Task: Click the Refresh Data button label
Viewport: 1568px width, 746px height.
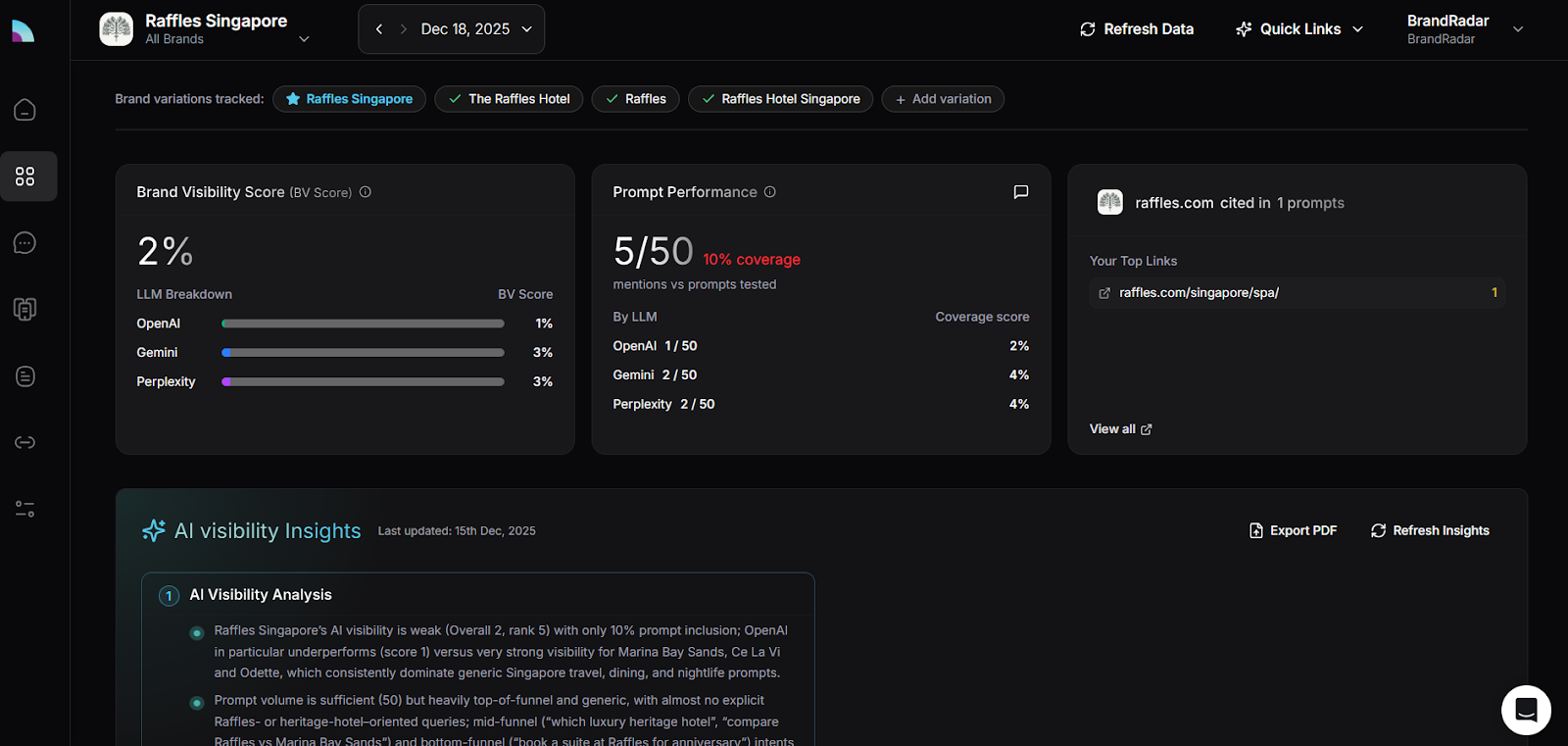Action: (1149, 29)
